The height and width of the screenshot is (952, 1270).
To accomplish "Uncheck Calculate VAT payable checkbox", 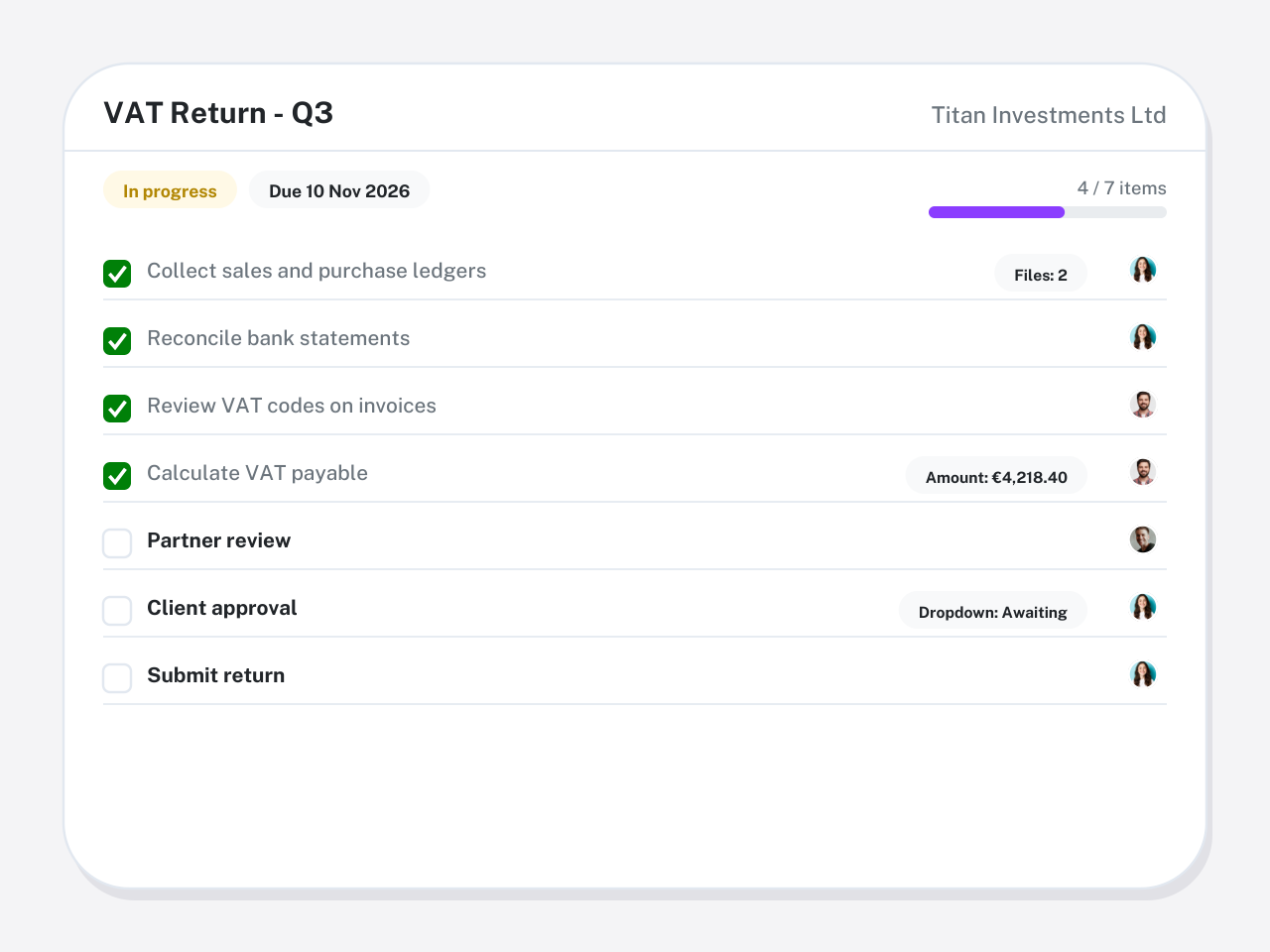I will (117, 476).
